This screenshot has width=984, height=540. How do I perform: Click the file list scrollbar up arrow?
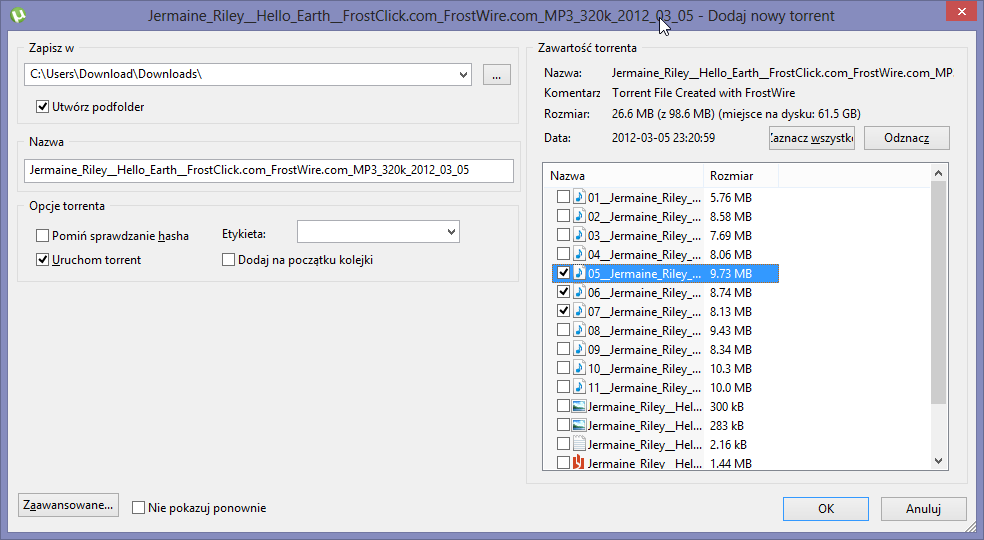pos(938,173)
